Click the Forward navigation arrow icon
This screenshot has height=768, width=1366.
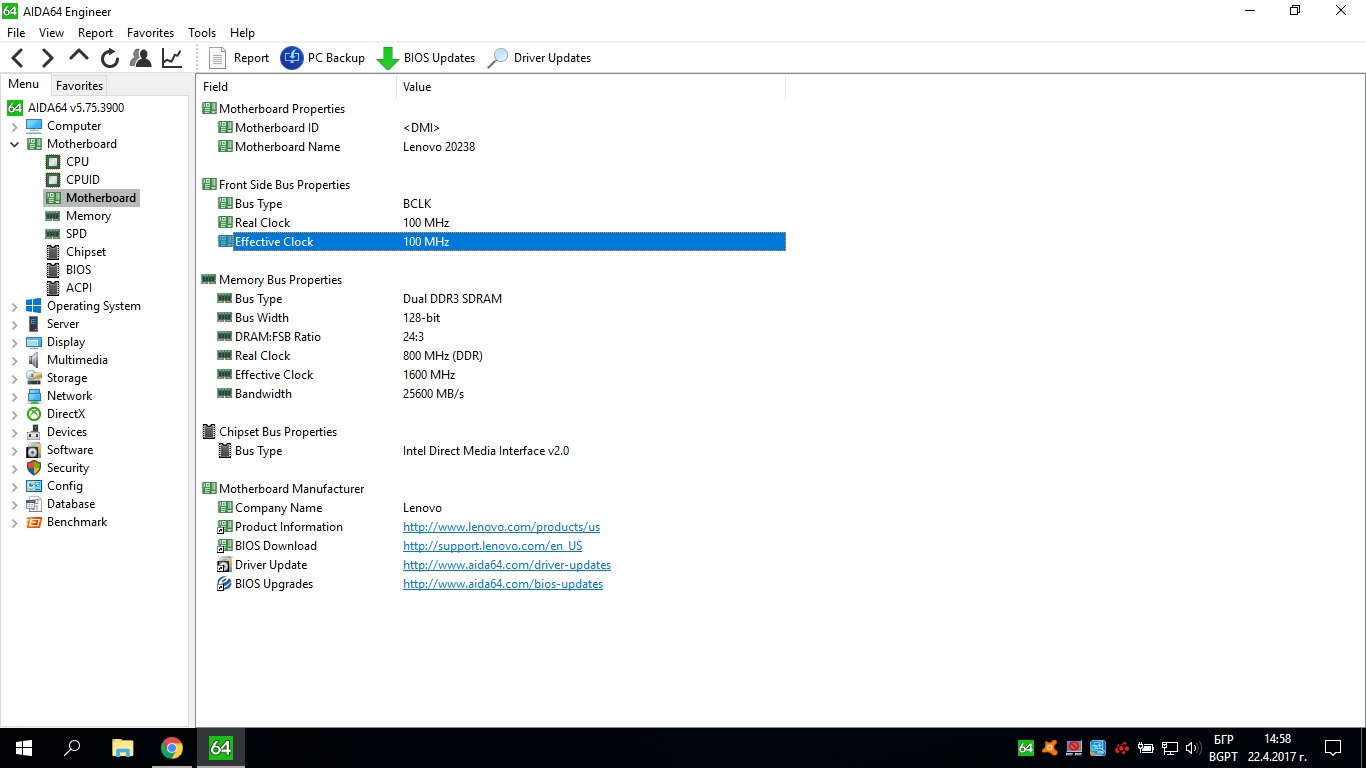(x=47, y=58)
